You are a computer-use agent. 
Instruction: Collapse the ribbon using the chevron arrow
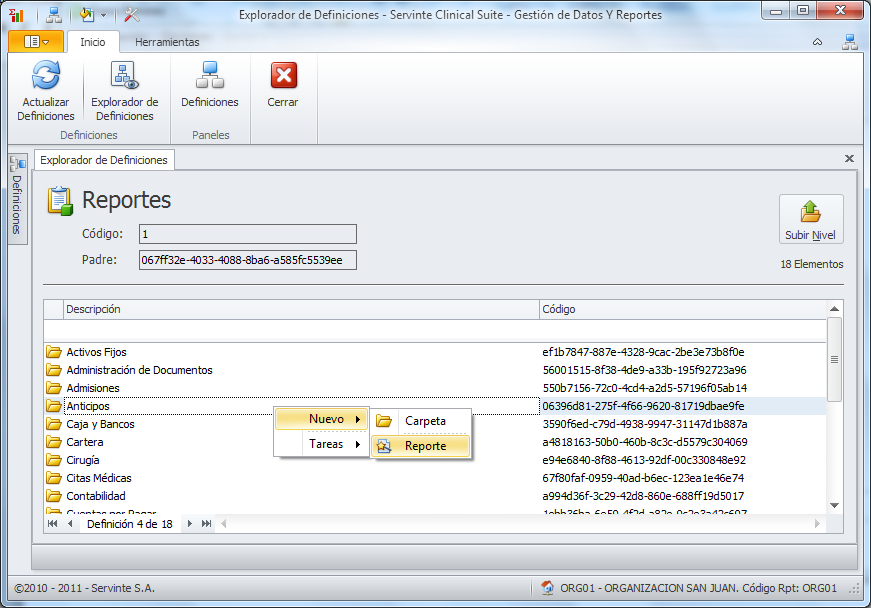(x=817, y=42)
